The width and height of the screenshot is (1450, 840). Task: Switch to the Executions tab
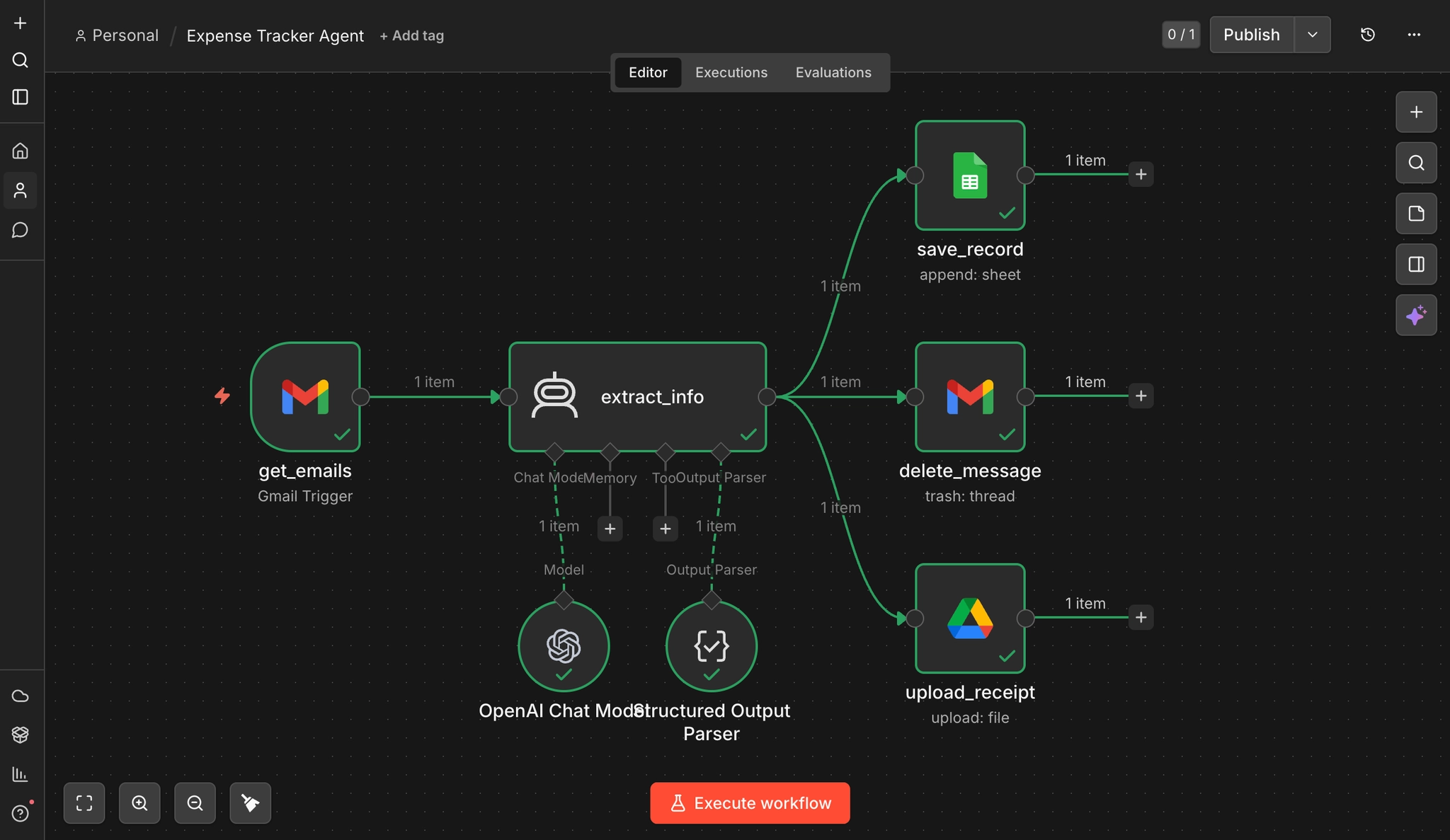pos(731,72)
